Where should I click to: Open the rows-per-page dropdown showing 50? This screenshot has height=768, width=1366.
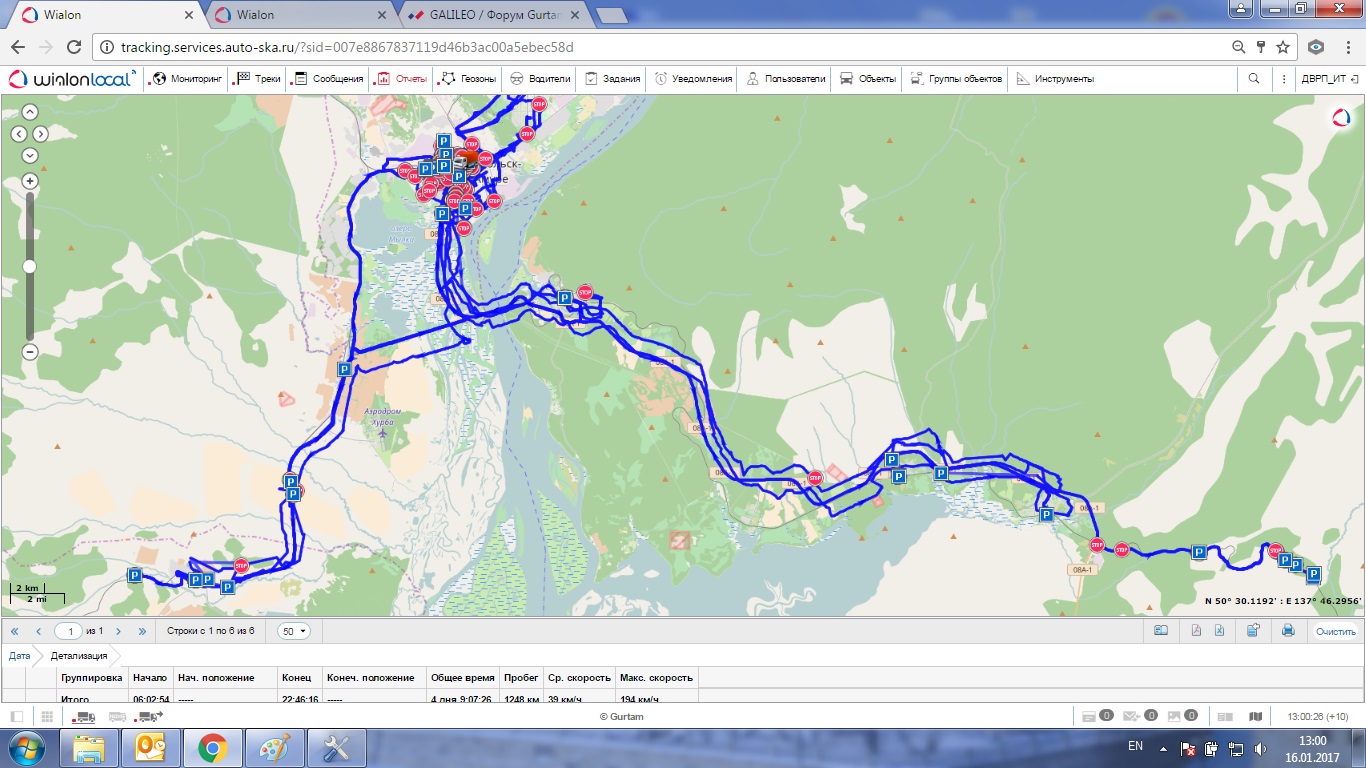[x=294, y=631]
